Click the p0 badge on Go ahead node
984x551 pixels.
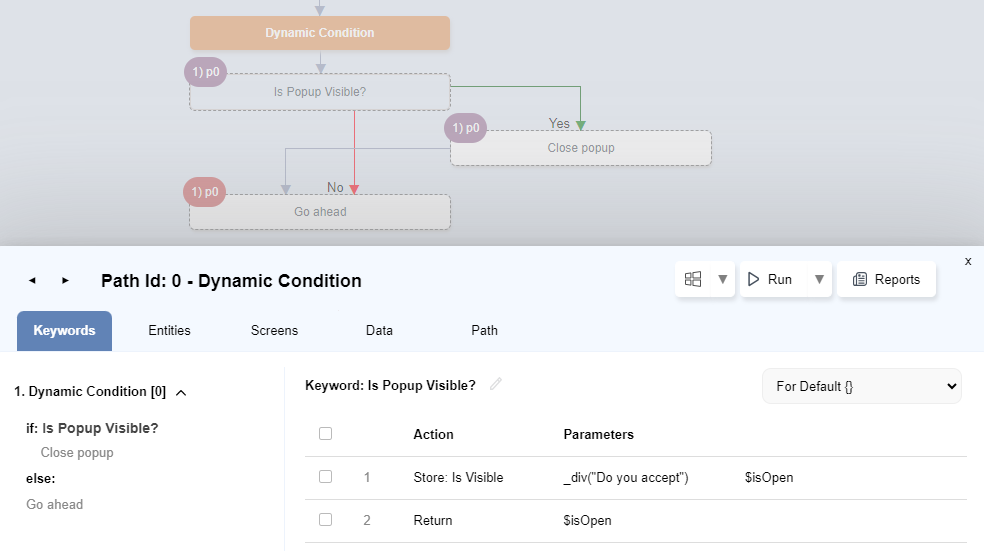[x=204, y=192]
